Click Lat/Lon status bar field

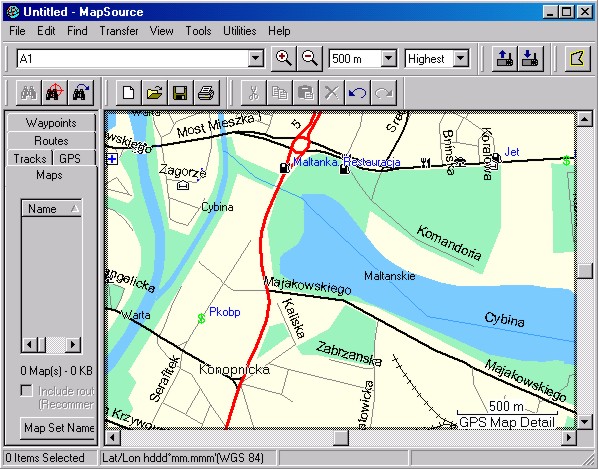[x=188, y=458]
